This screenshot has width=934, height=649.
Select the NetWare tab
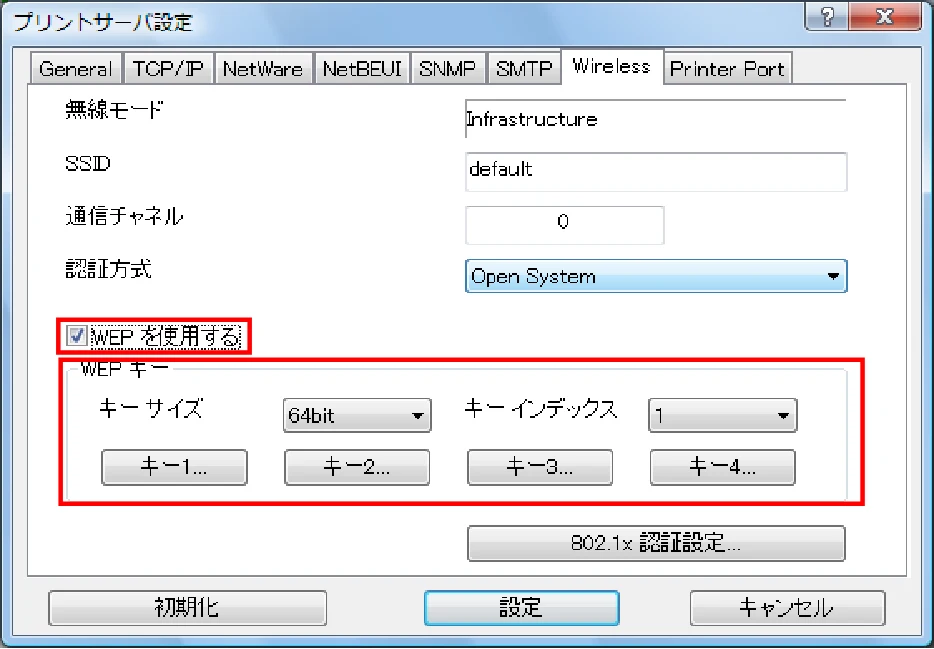(263, 69)
